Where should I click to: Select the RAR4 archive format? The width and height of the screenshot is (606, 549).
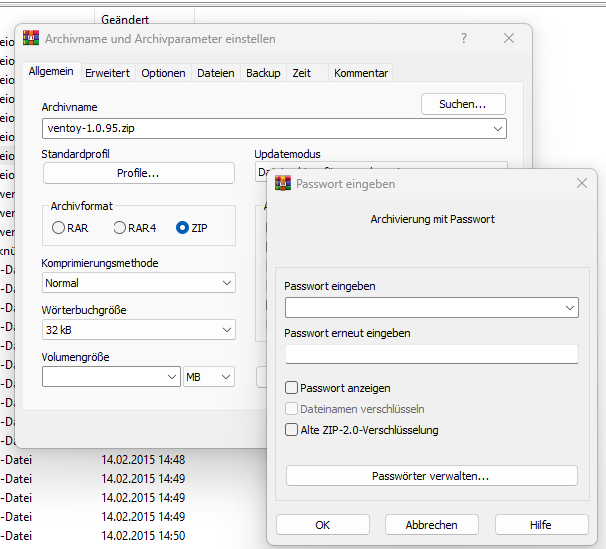(x=134, y=228)
